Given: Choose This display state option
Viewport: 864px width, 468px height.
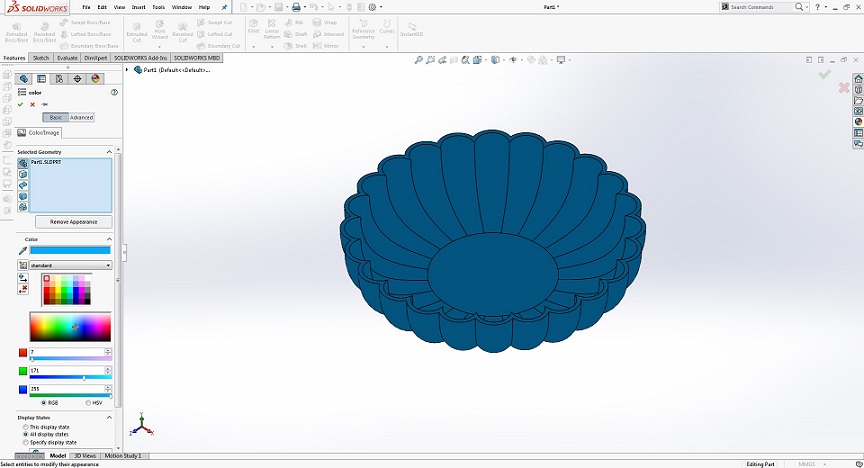Looking at the screenshot, I should click(26, 426).
